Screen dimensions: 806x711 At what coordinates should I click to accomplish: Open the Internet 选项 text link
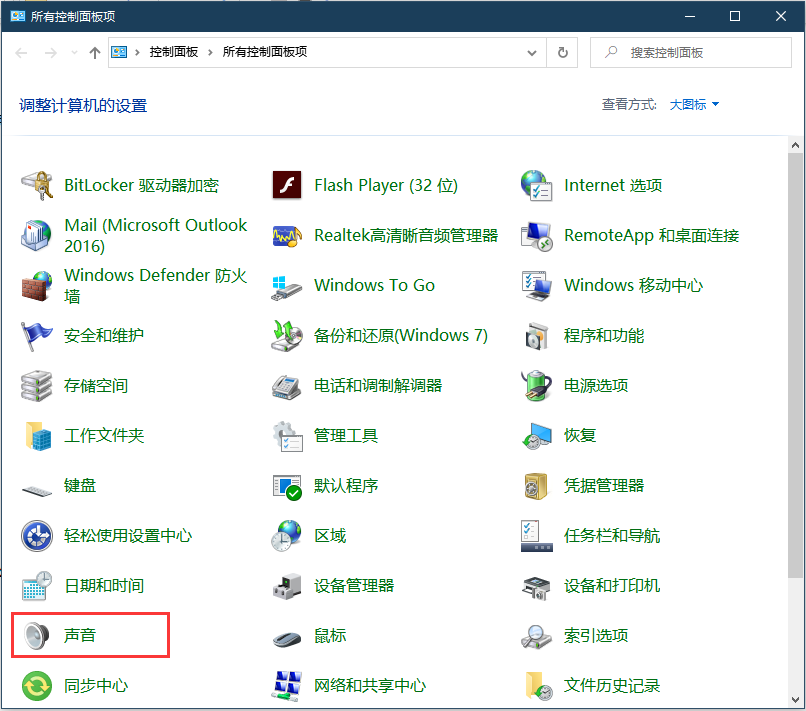(613, 185)
